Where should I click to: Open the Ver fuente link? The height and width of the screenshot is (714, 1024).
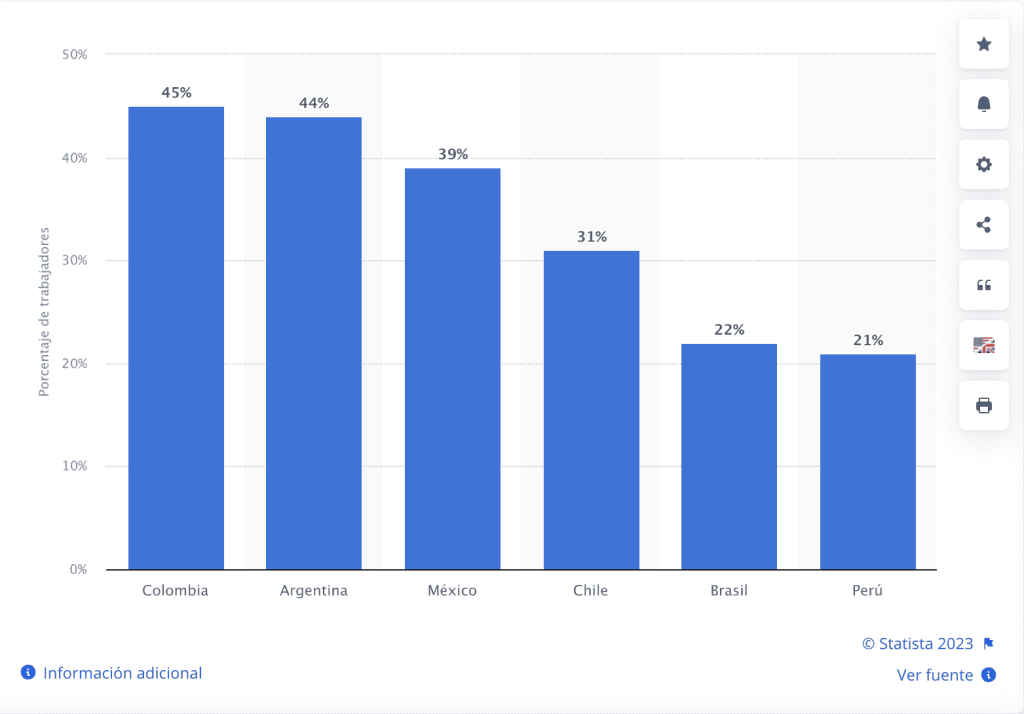tap(935, 675)
